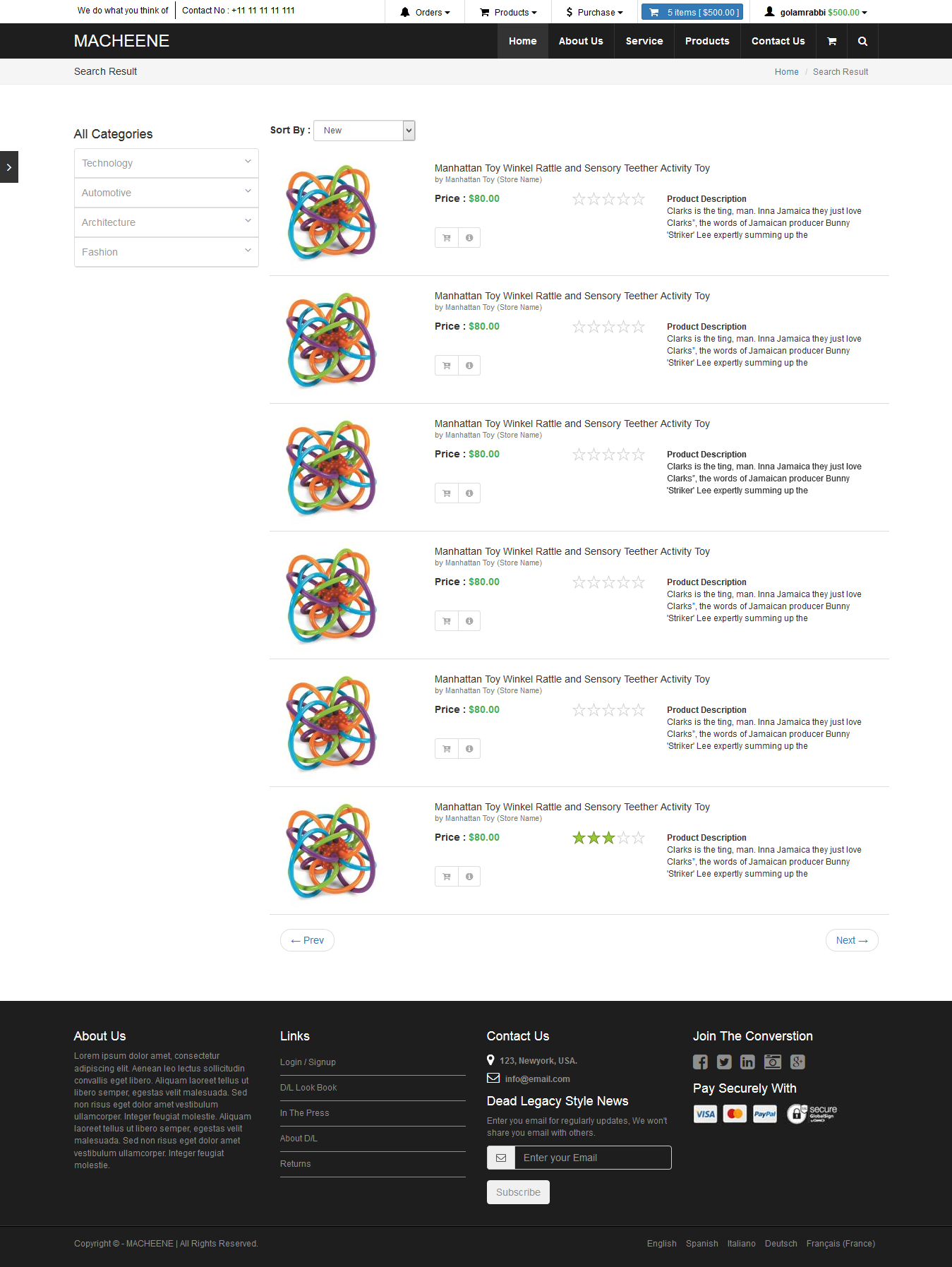Open the Products dropdown in top bar
Screen dimensions: 952x1267
click(x=508, y=12)
